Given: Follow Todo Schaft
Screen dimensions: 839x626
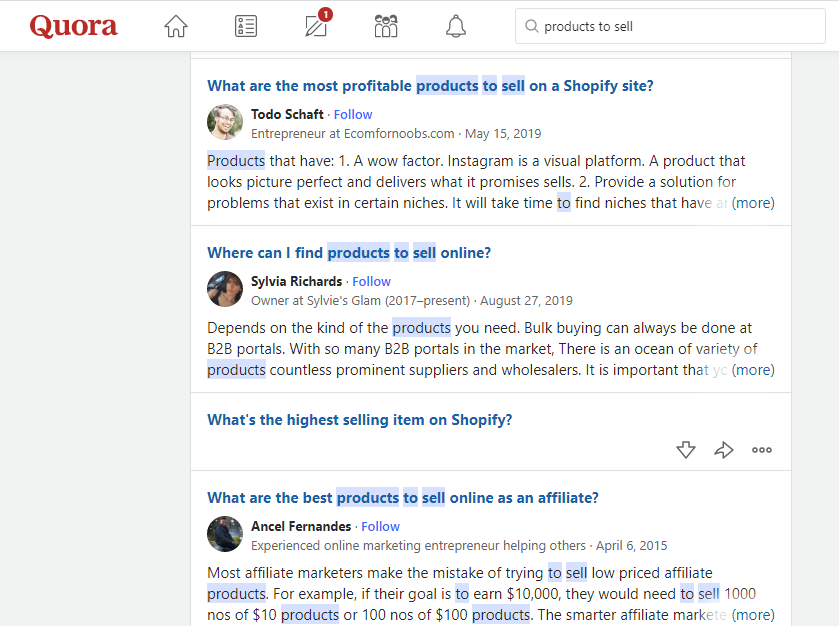Looking at the screenshot, I should coord(353,114).
